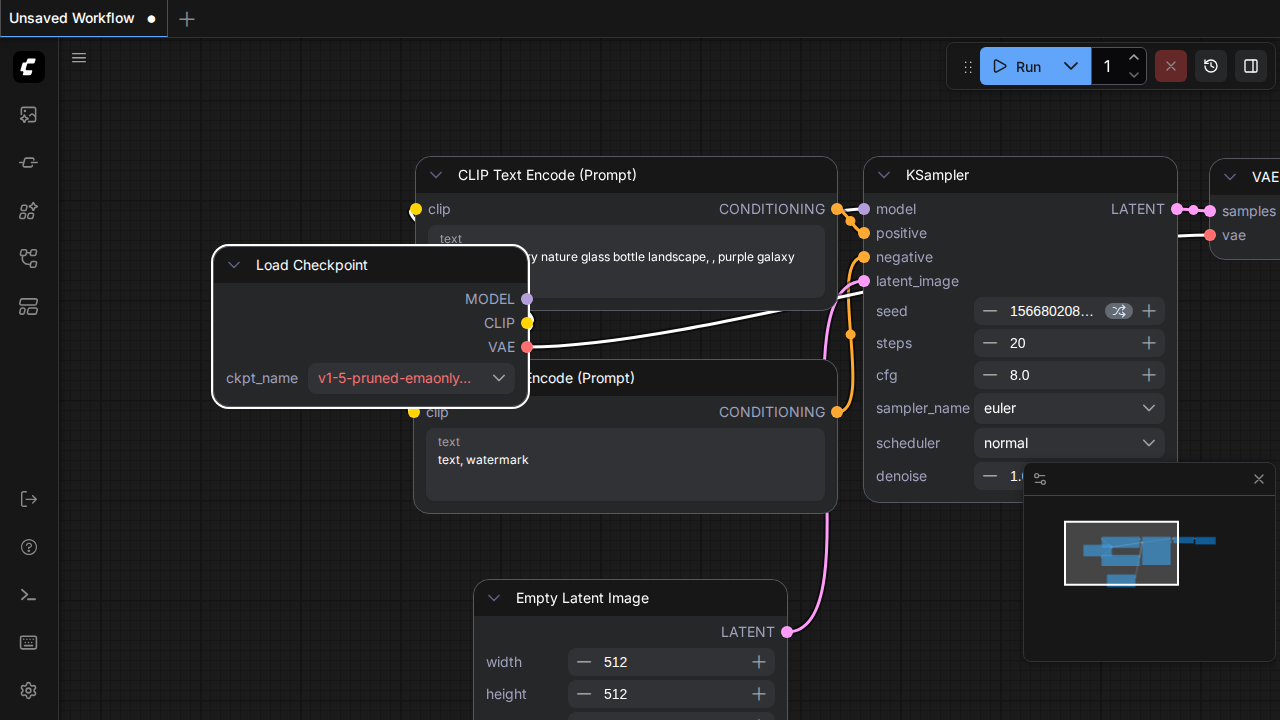
Task: Open the model library sidebar icon
Action: (x=28, y=211)
